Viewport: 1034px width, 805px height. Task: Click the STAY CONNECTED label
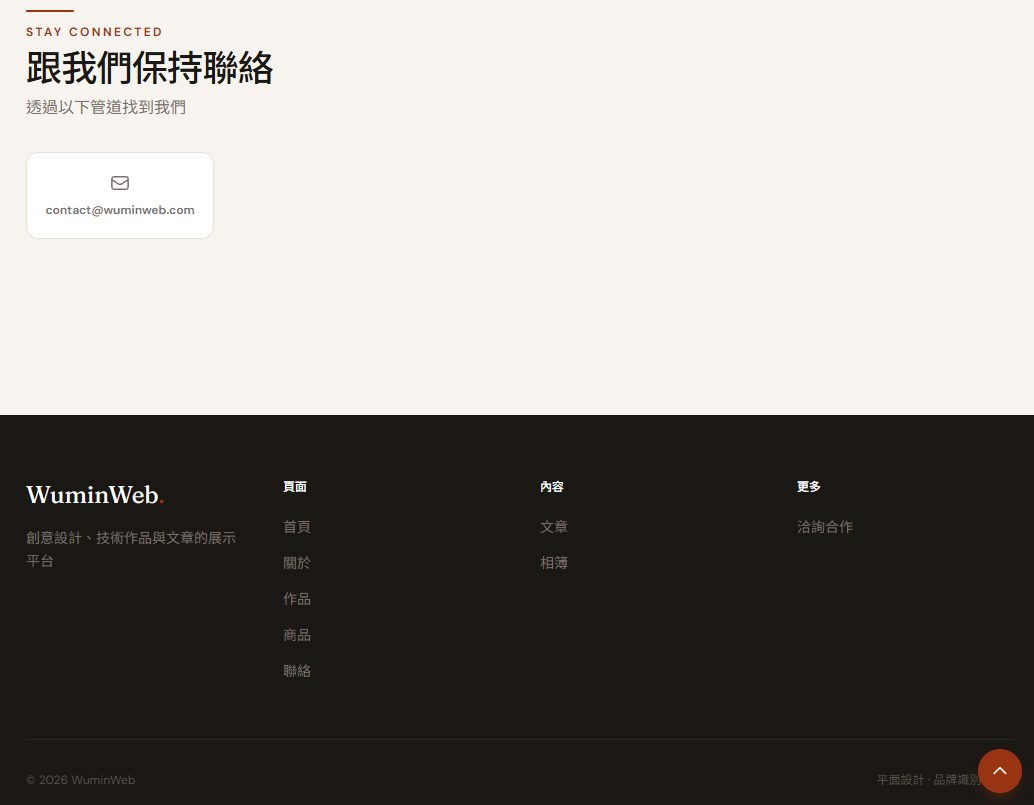[x=94, y=32]
